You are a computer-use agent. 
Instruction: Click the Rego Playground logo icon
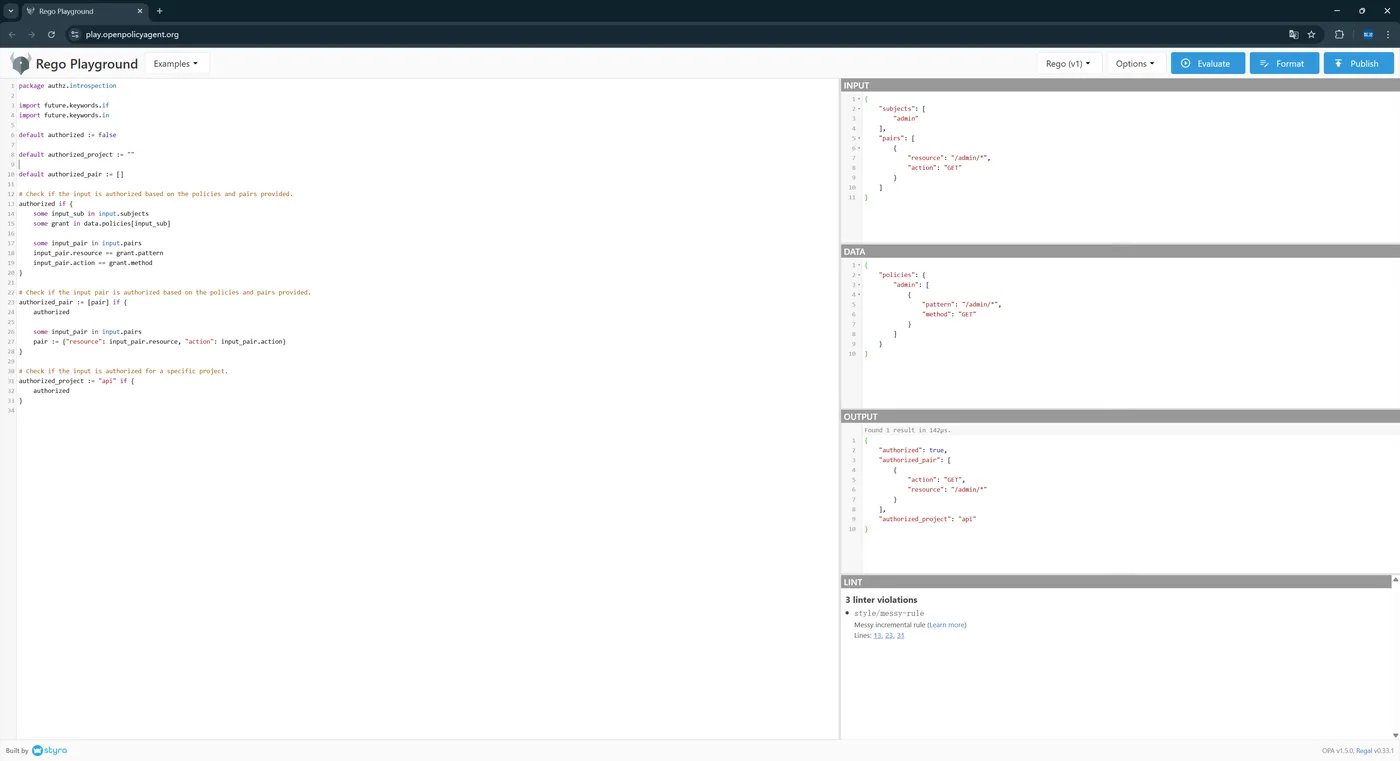coord(20,64)
